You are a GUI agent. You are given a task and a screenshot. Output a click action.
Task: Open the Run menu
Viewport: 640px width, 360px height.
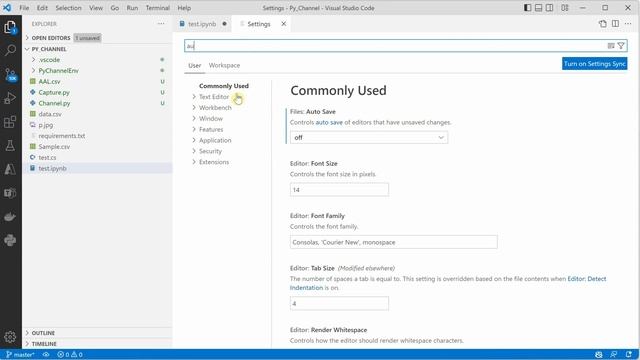132,8
